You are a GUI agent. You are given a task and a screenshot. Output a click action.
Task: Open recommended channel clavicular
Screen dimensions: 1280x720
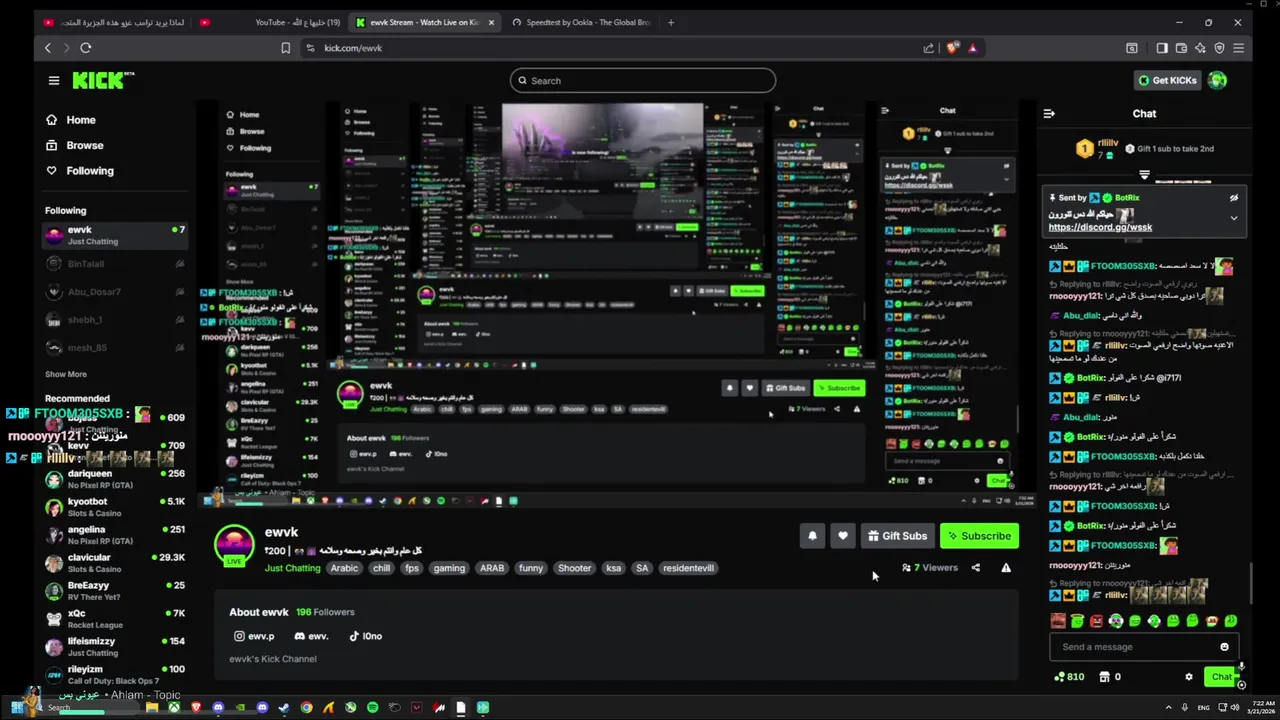pyautogui.click(x=114, y=563)
